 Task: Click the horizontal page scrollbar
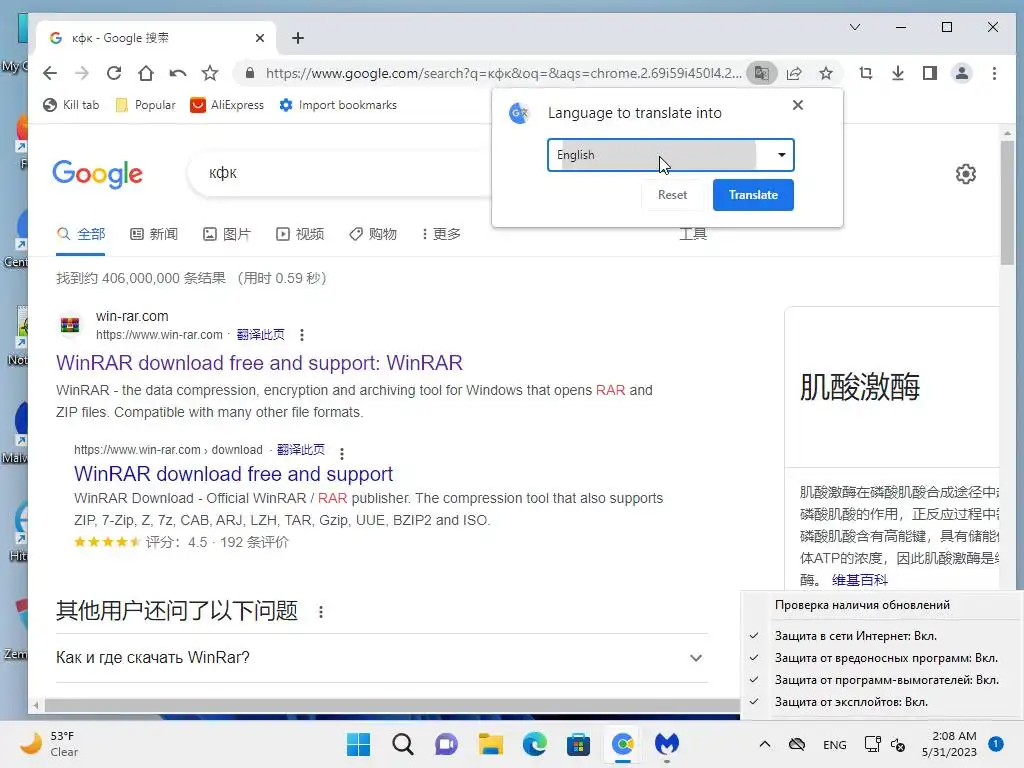click(x=392, y=705)
